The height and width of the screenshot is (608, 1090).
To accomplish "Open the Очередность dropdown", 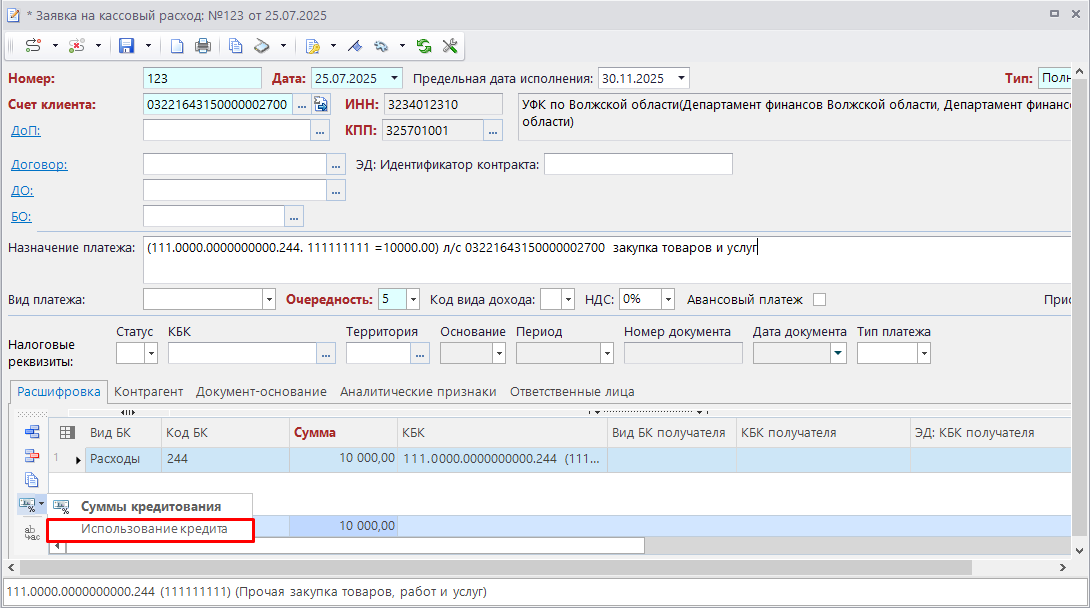I will coord(413,299).
